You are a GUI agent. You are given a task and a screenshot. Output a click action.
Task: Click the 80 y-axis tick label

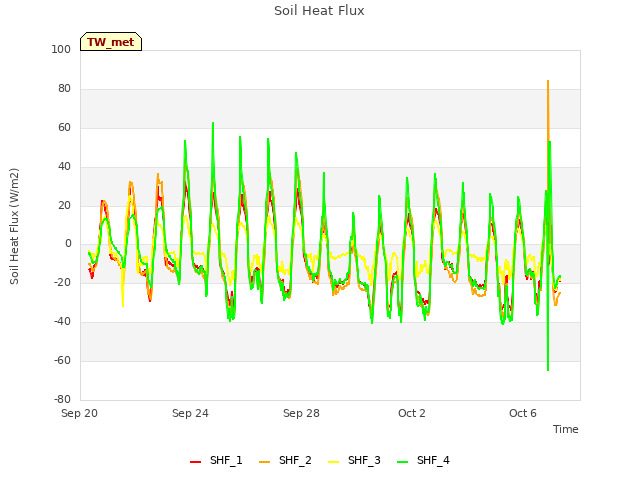[64, 89]
